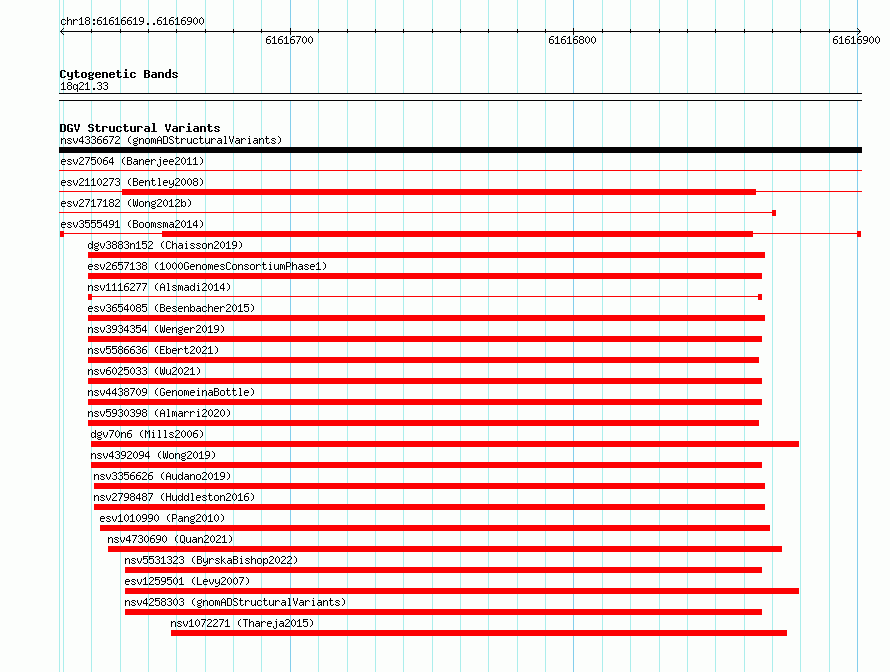
Task: Click the nsv4438709 GenomeinaBottle label
Action: 171,392
